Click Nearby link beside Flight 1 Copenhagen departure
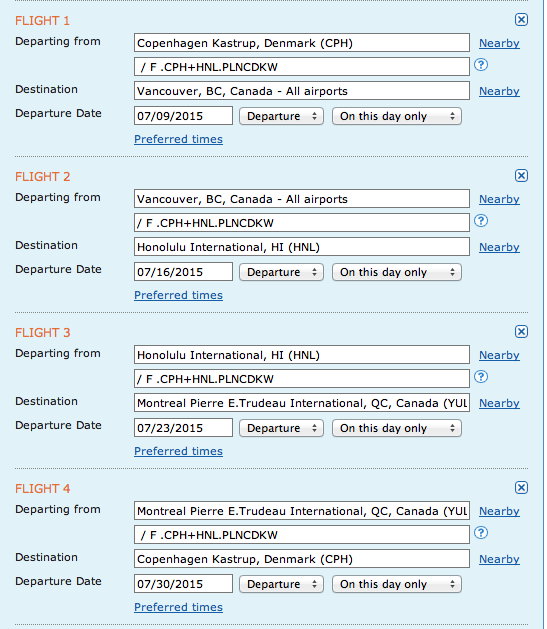The width and height of the screenshot is (547, 629). click(499, 43)
